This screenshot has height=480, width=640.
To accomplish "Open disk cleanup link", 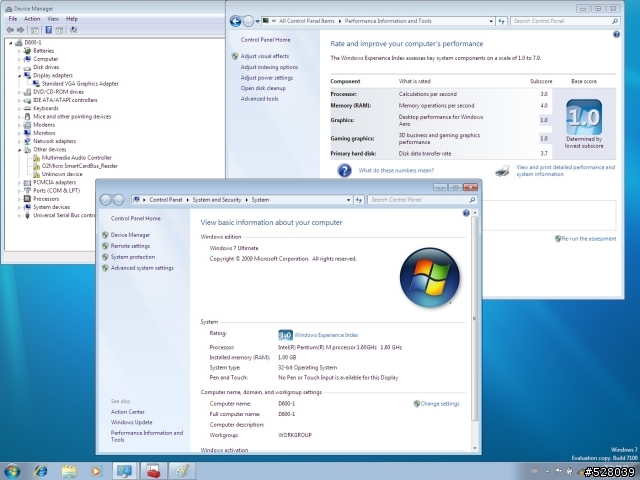I will click(263, 88).
